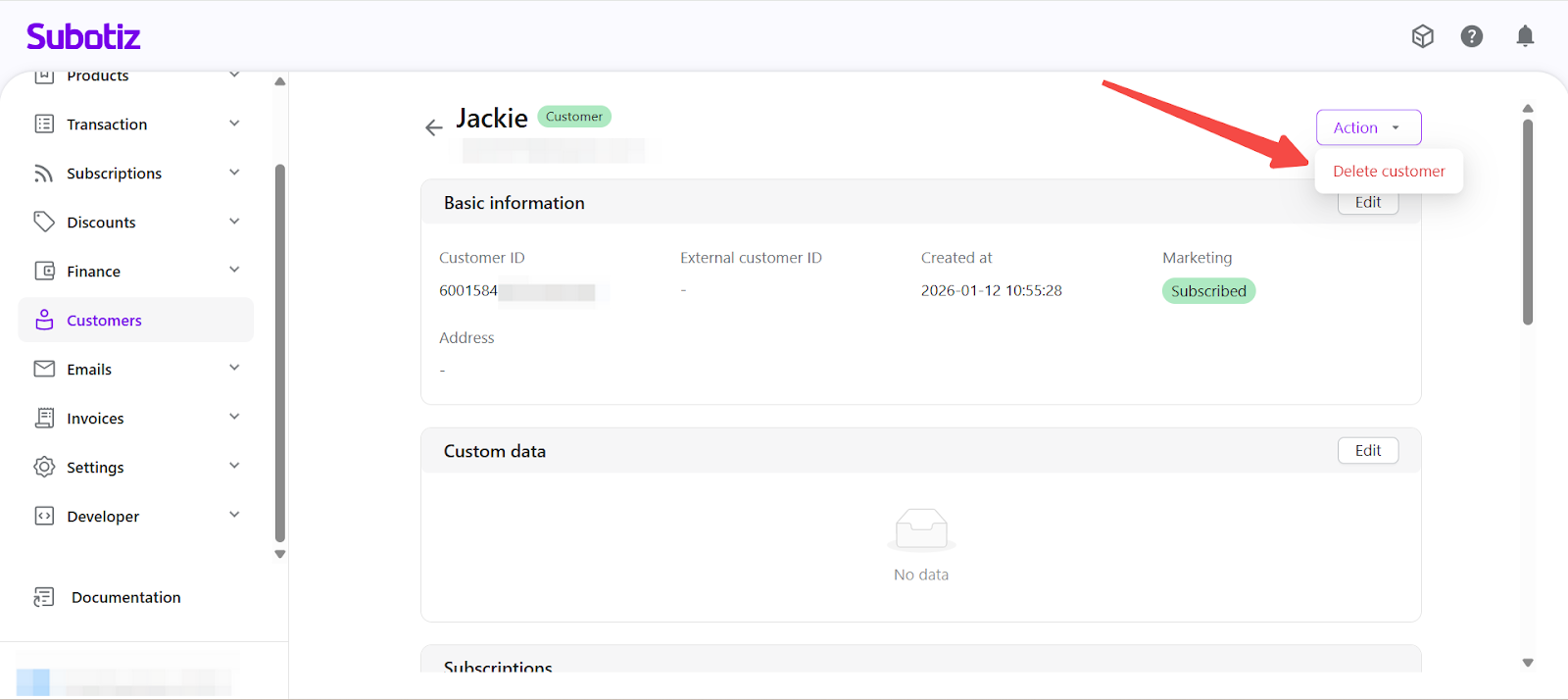
Task: Click the cube icon in header
Action: pyautogui.click(x=1422, y=36)
